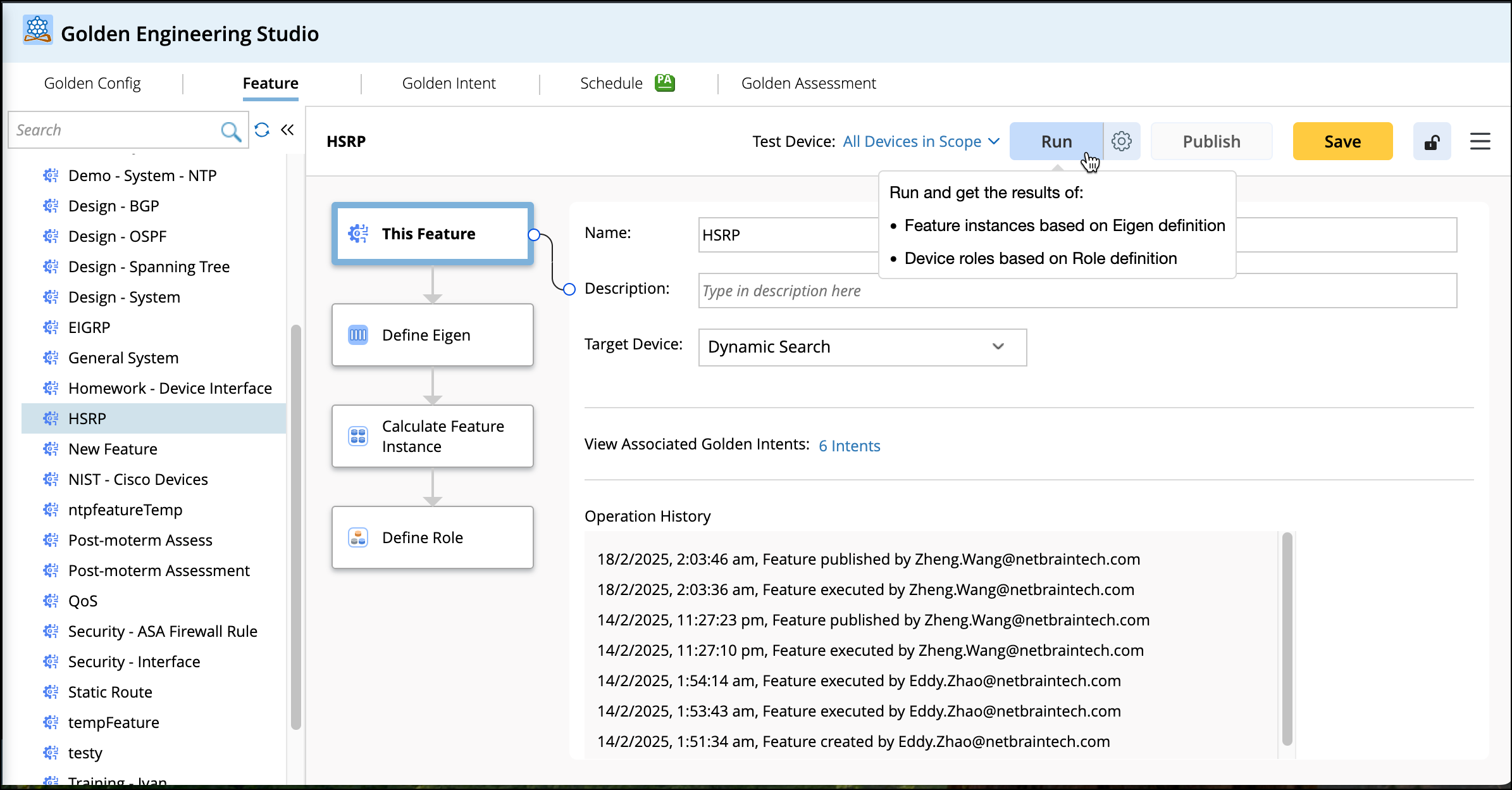Toggle the unlock padlock icon
The height and width of the screenshot is (790, 1512).
(1432, 142)
